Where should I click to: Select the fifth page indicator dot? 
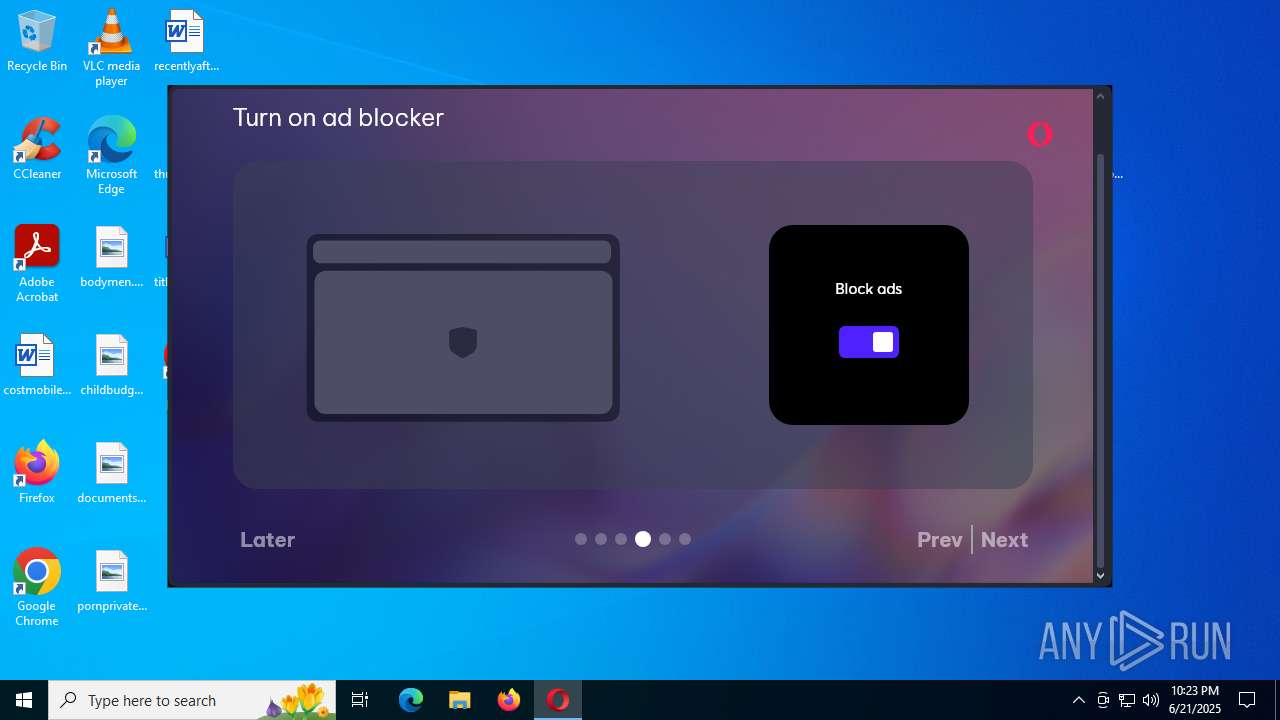click(665, 539)
